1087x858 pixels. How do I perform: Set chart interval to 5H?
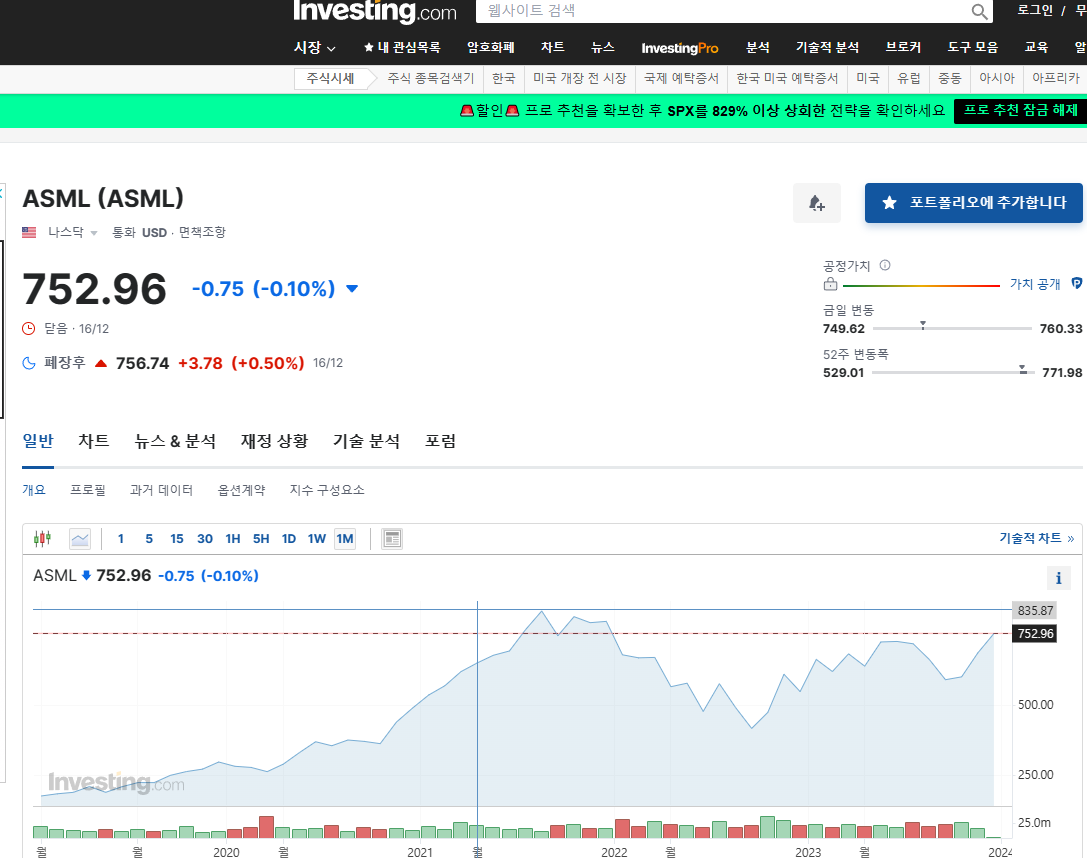261,539
